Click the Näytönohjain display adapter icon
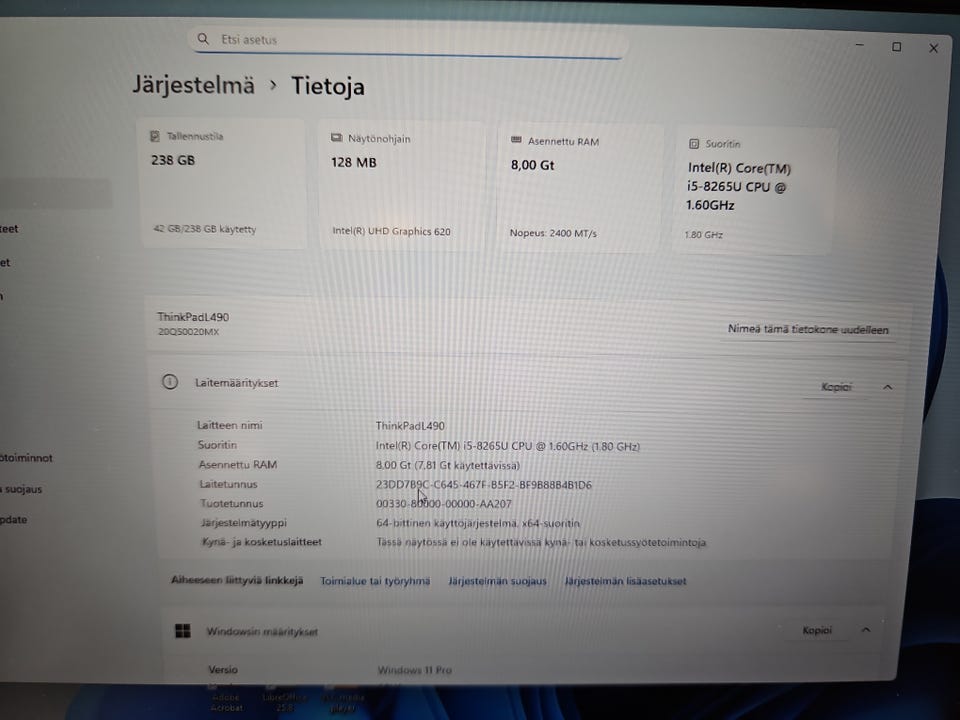This screenshot has width=960, height=720. point(336,138)
